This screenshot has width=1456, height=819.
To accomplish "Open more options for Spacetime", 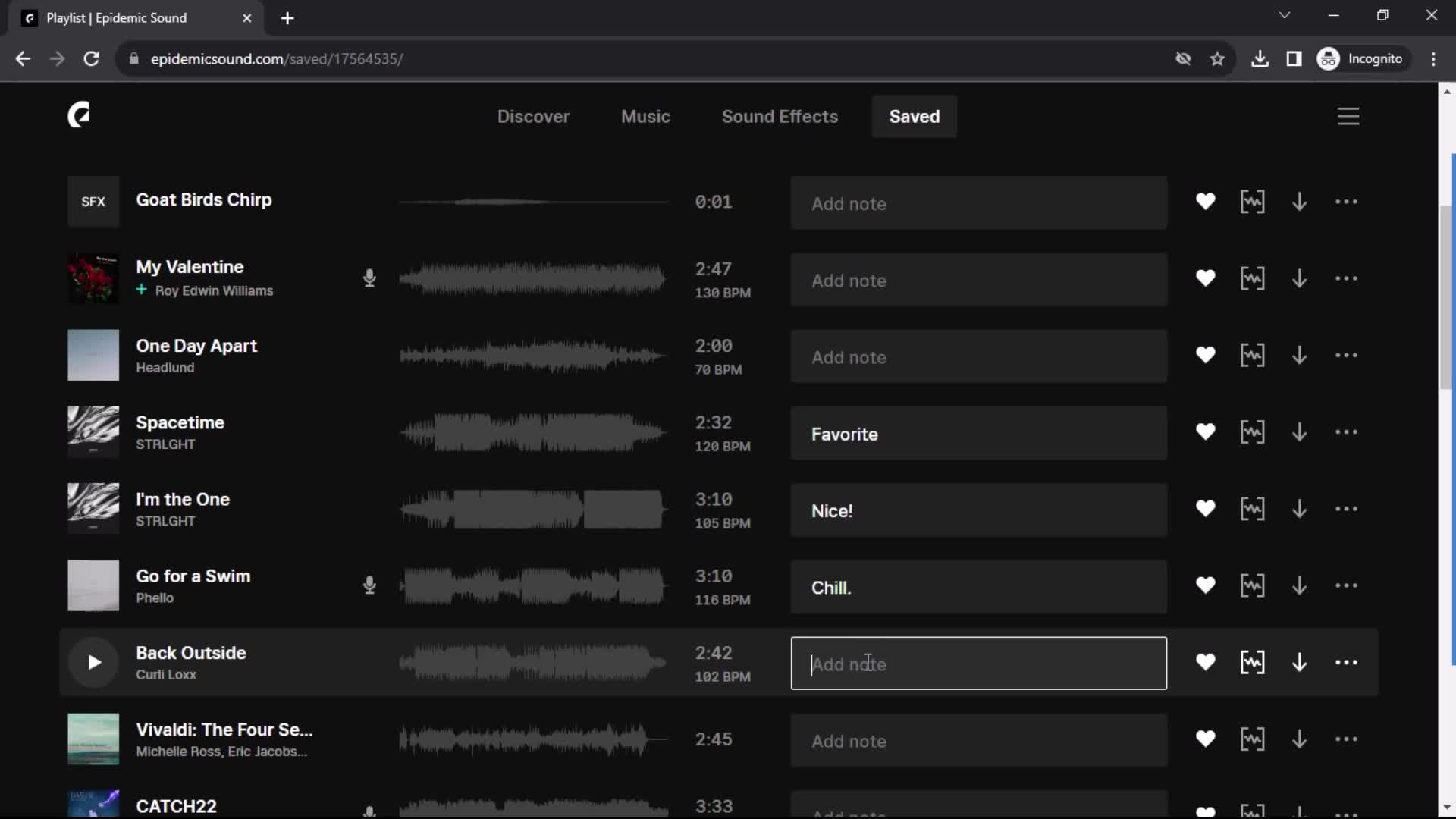I will point(1346,432).
